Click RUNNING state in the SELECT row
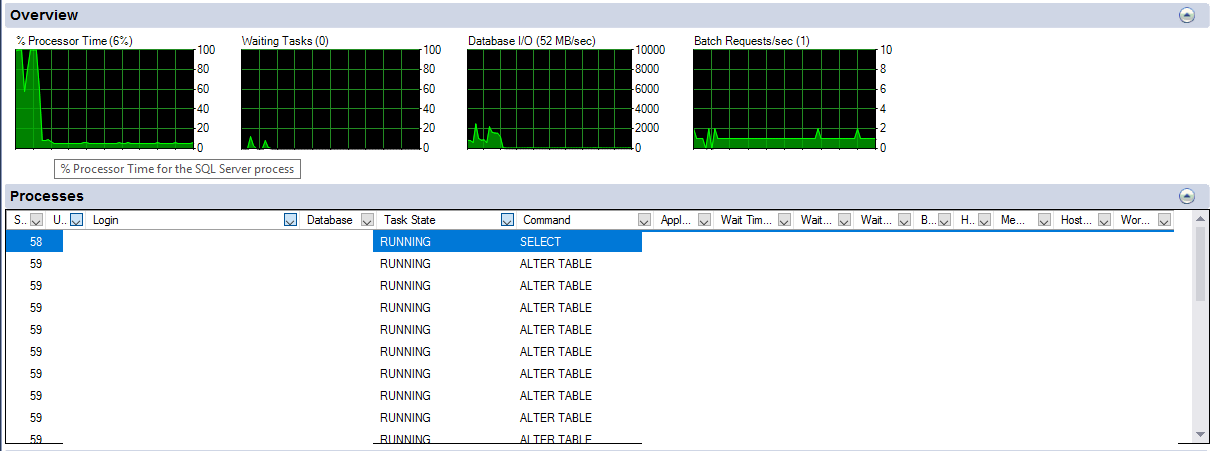1212x451 pixels. [443, 242]
